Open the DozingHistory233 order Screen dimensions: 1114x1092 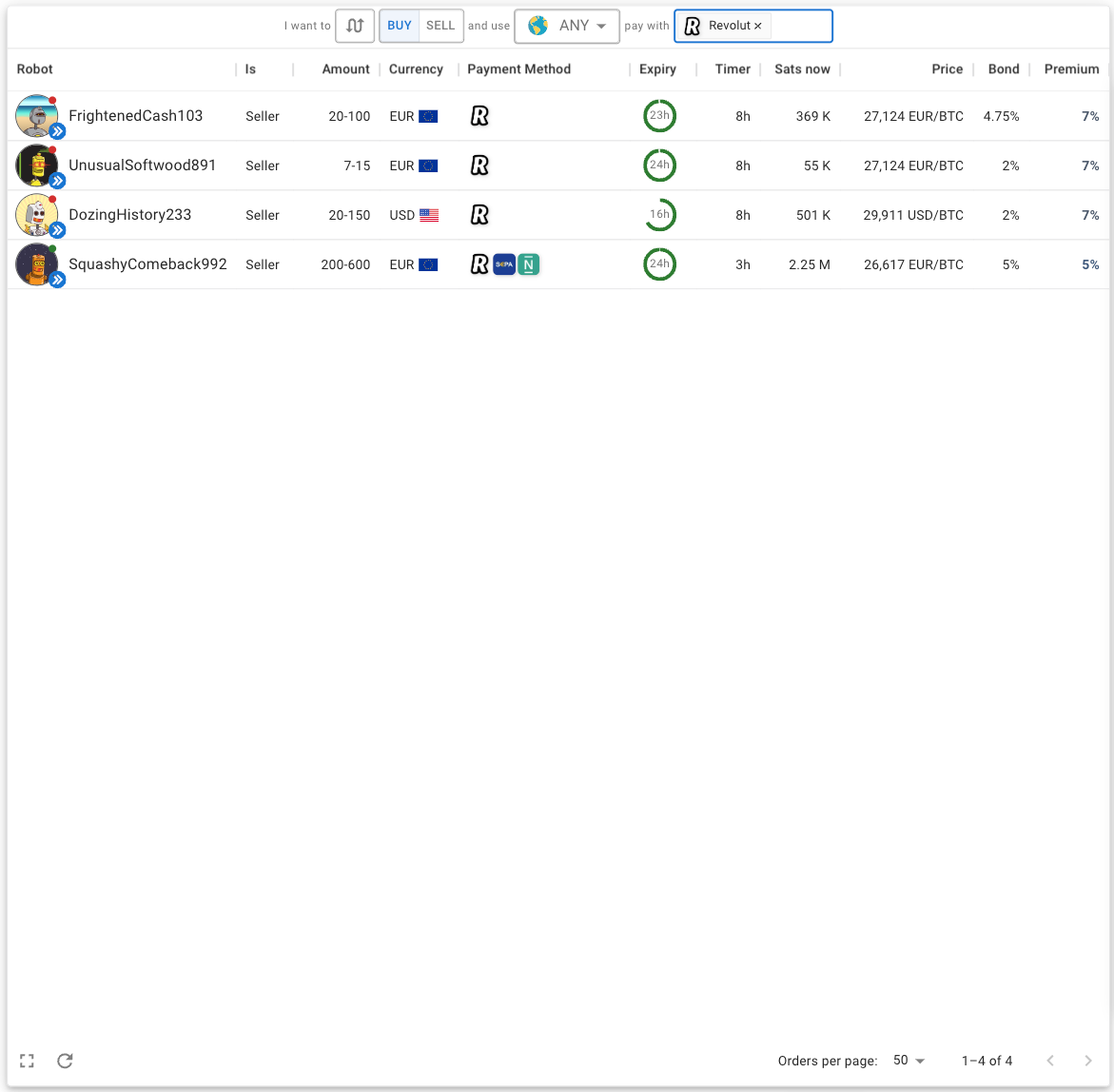[557, 215]
